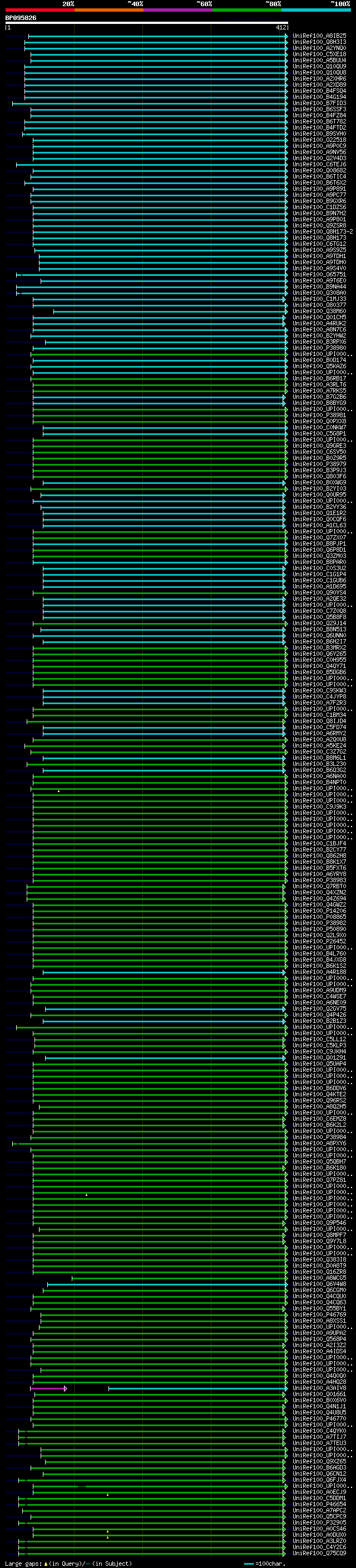
Task: Click the UniRef100_C0NKW7 label
Action: point(319,427)
